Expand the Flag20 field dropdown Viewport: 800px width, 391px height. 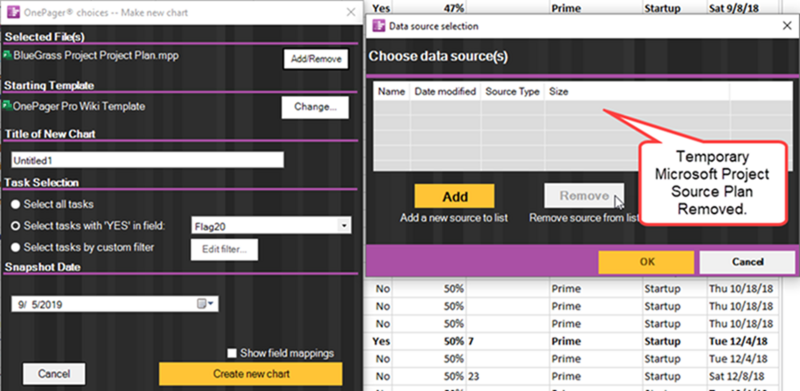point(344,226)
